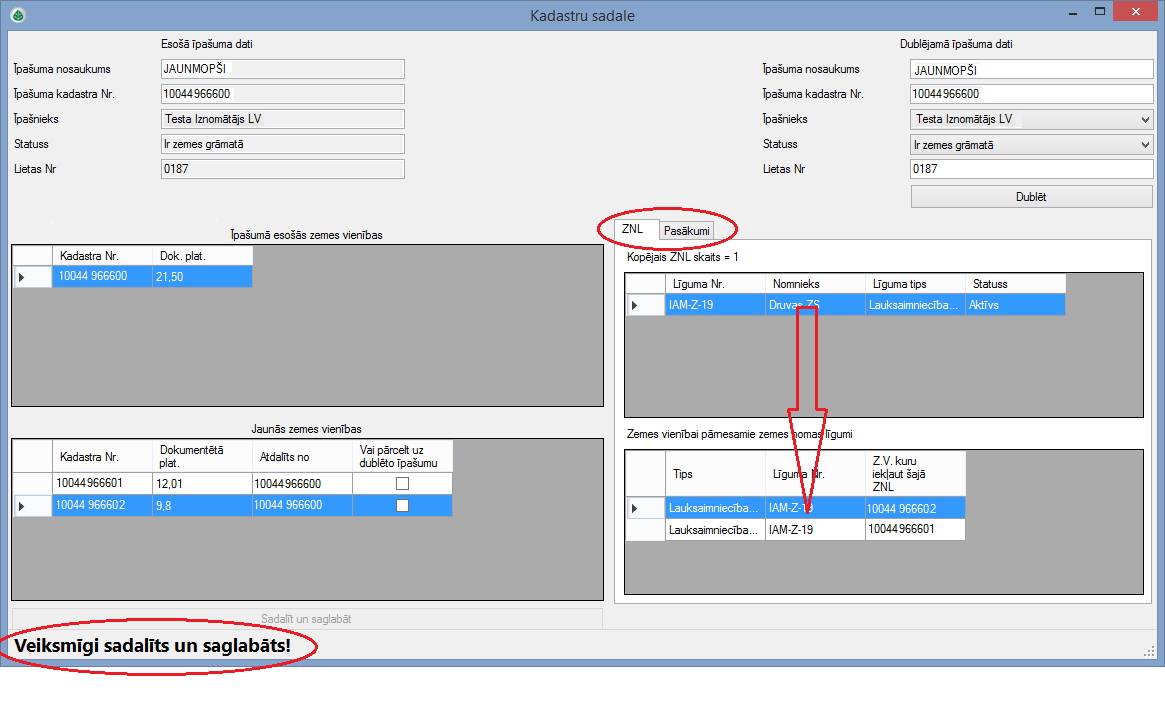
Task: Click the application icon in the title bar
Action: pos(18,15)
